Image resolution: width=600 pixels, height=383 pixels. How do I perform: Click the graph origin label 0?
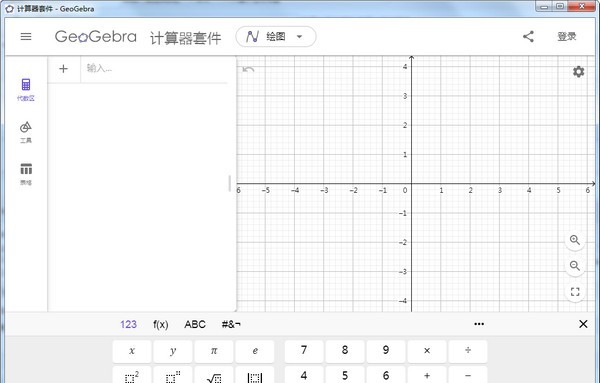tap(405, 190)
